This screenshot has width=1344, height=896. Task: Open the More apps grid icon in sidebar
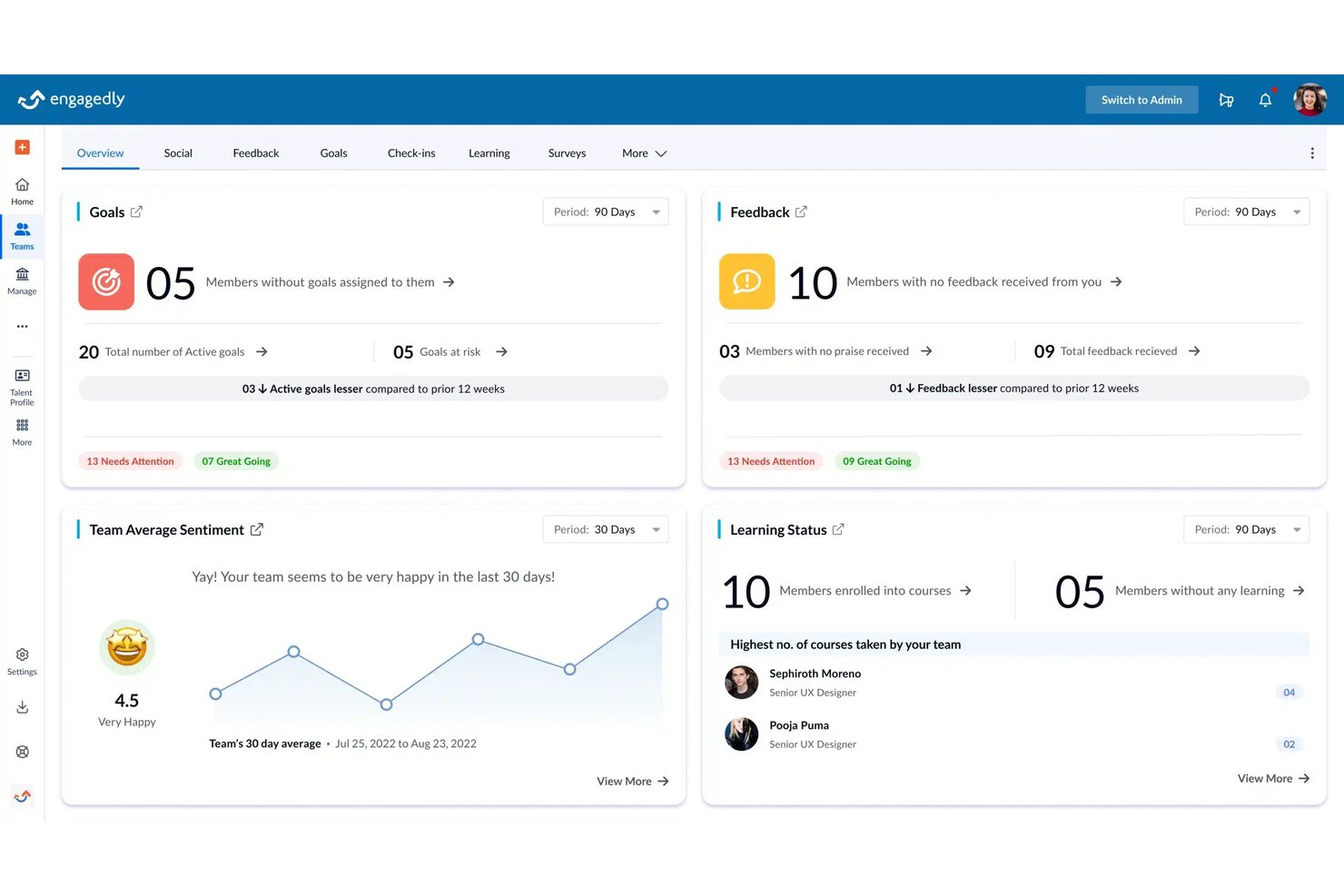(x=23, y=432)
